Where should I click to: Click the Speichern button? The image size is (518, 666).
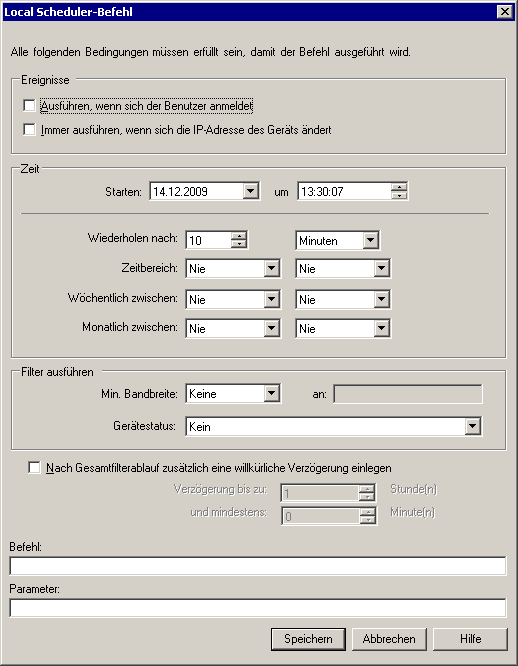[308, 639]
